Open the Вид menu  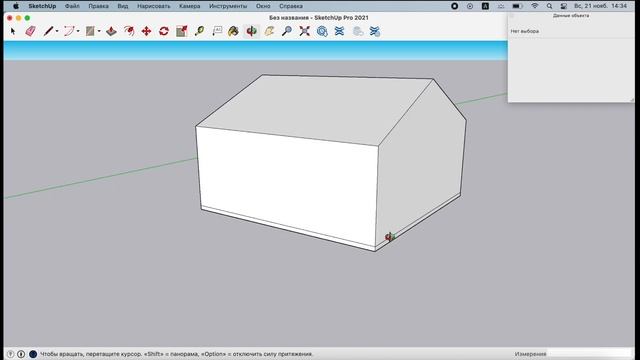point(122,6)
